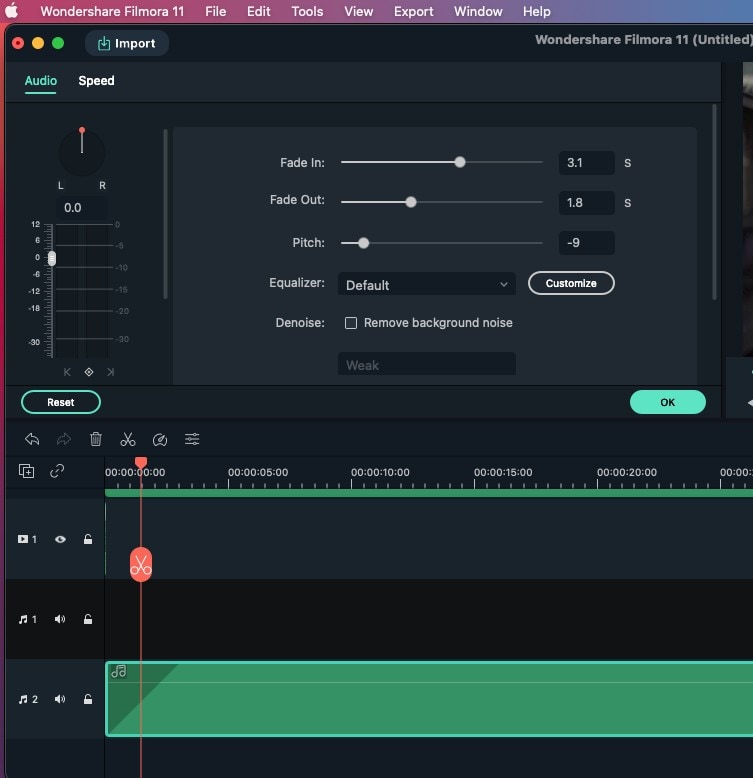Click the audio panel vertical scrollbar
Screen dimensions: 753x778
[x=714, y=202]
